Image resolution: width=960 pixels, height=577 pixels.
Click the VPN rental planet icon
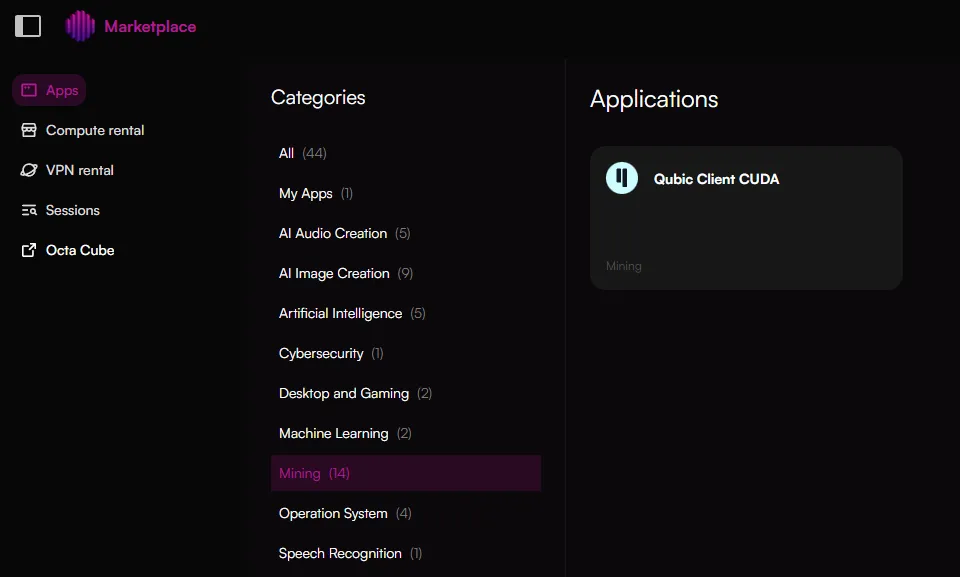(x=29, y=170)
